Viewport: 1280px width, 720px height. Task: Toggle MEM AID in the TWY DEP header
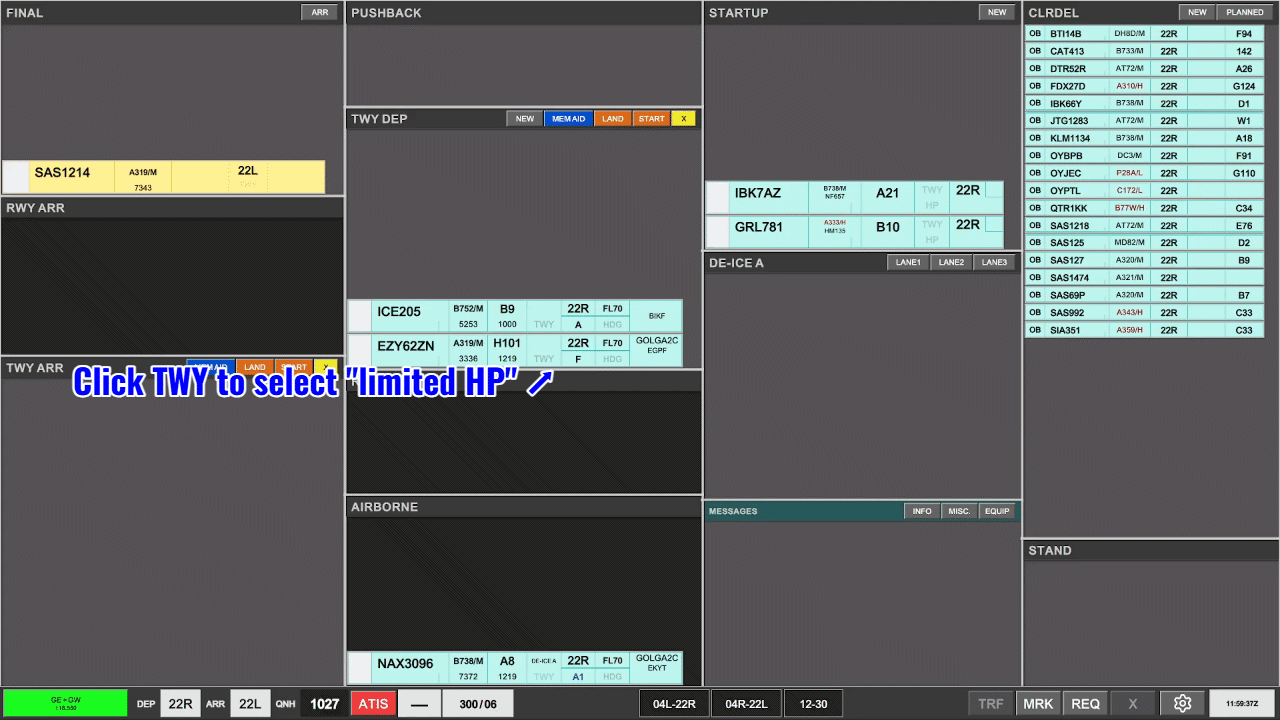(x=568, y=119)
